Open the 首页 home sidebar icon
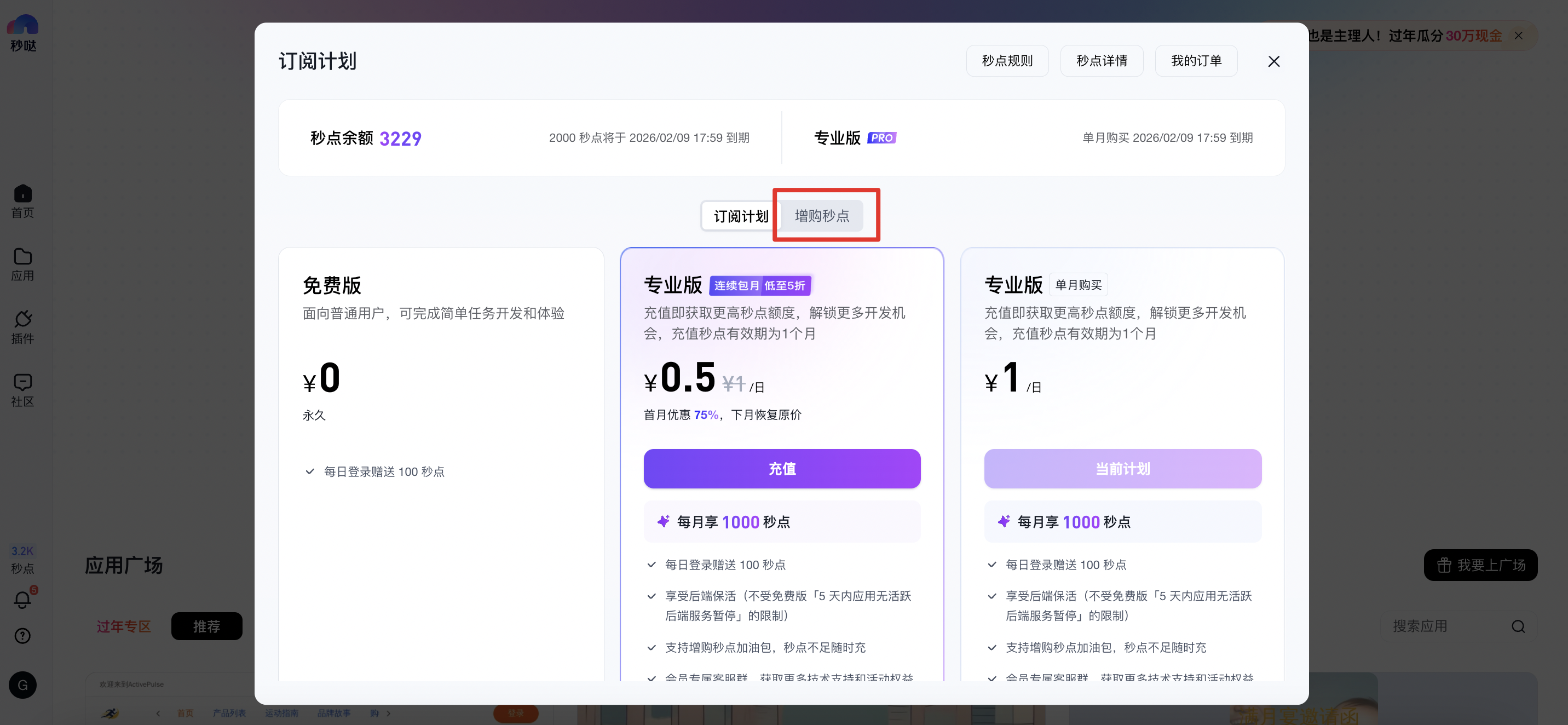This screenshot has width=1568, height=725. [x=22, y=195]
